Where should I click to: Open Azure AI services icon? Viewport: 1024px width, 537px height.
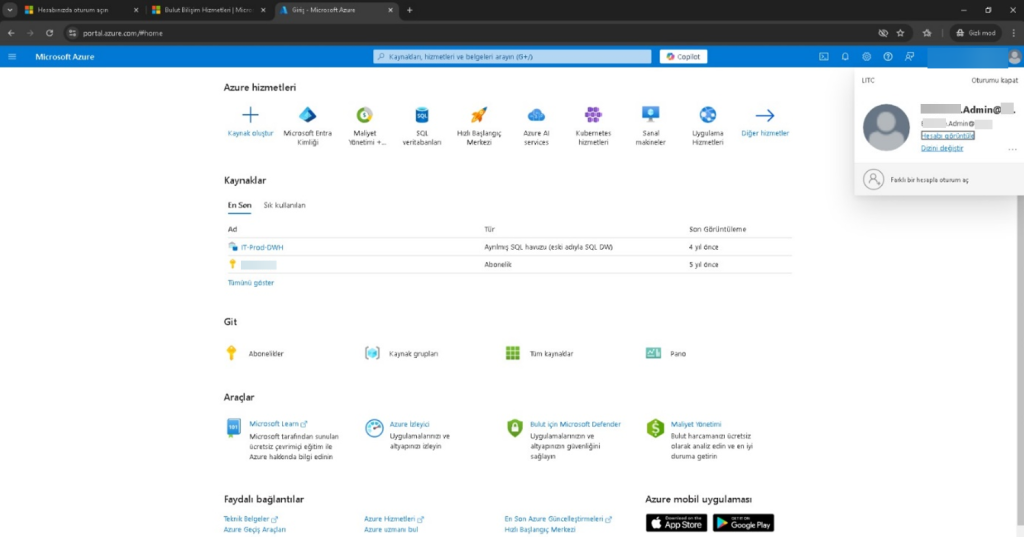[536, 115]
